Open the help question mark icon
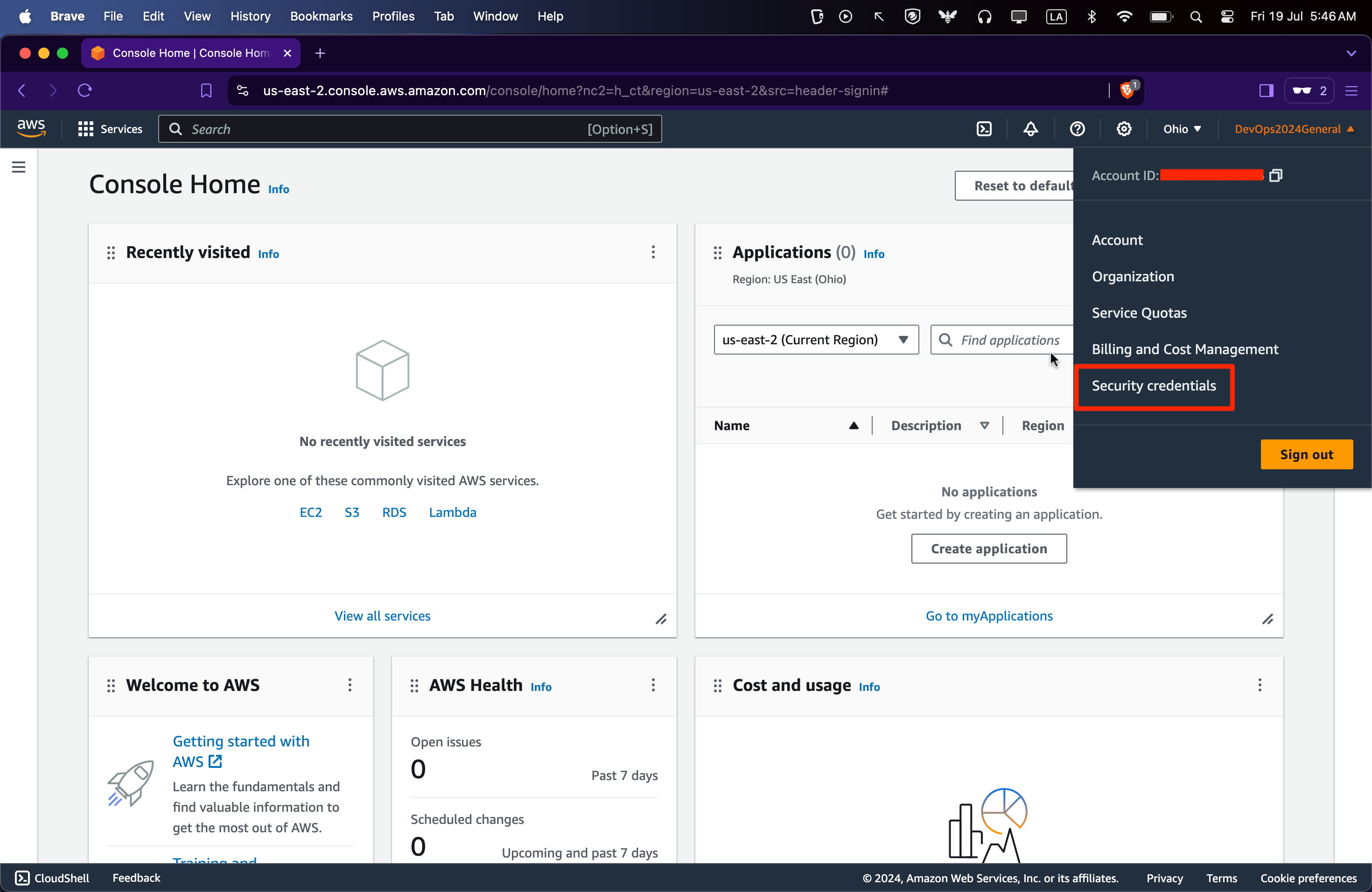The image size is (1372, 892). [x=1077, y=129]
